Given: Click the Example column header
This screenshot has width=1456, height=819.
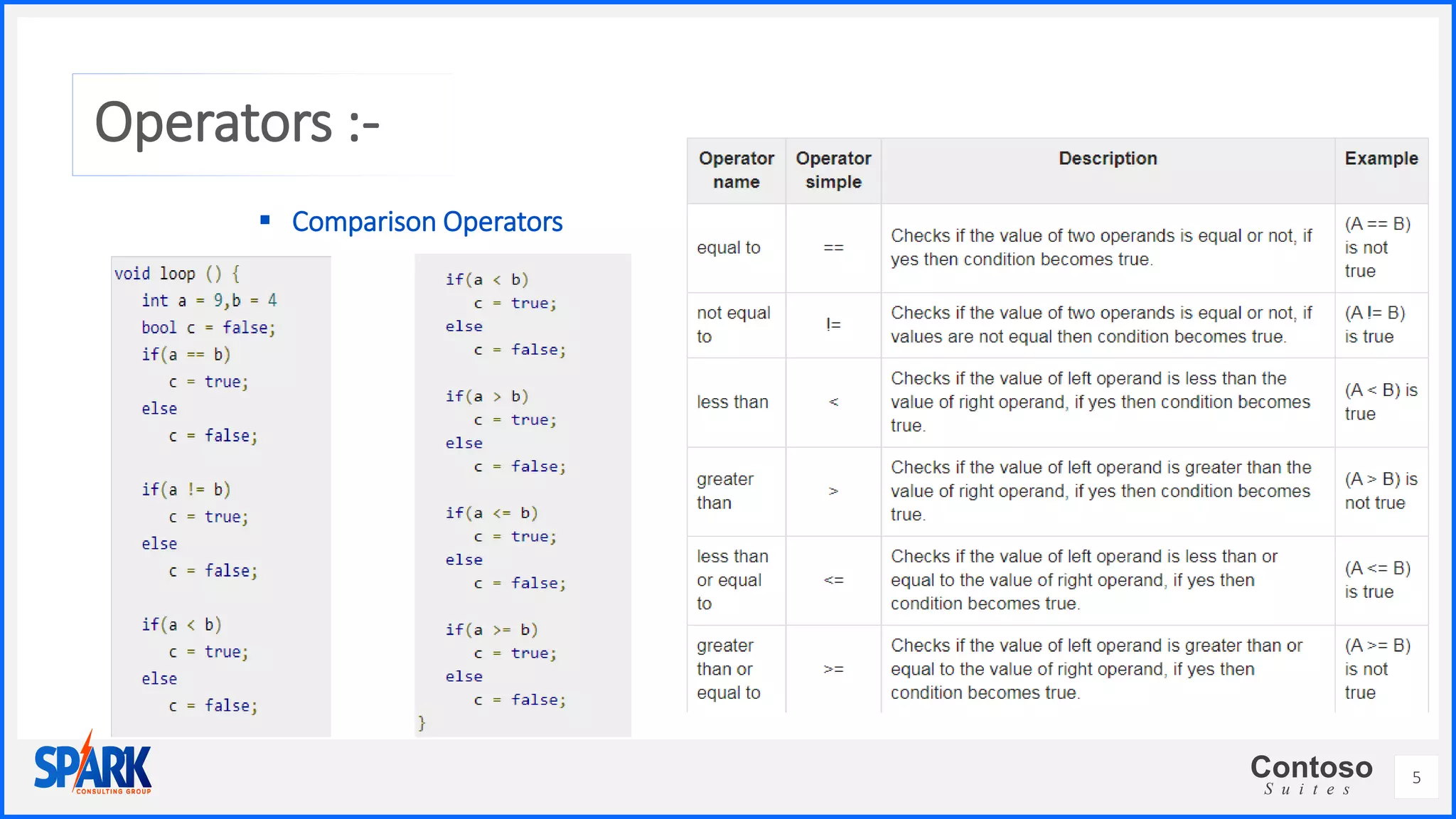Looking at the screenshot, I should coord(1381,159).
